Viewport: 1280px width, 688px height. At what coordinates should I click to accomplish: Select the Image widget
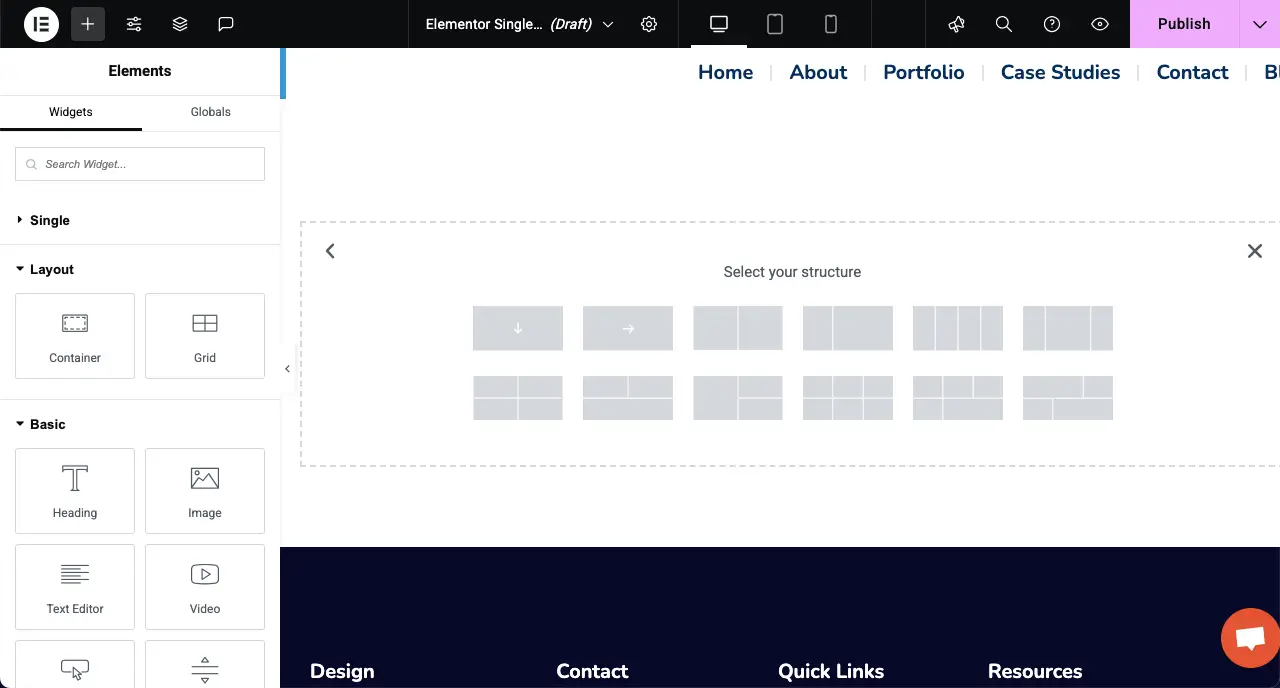(205, 491)
